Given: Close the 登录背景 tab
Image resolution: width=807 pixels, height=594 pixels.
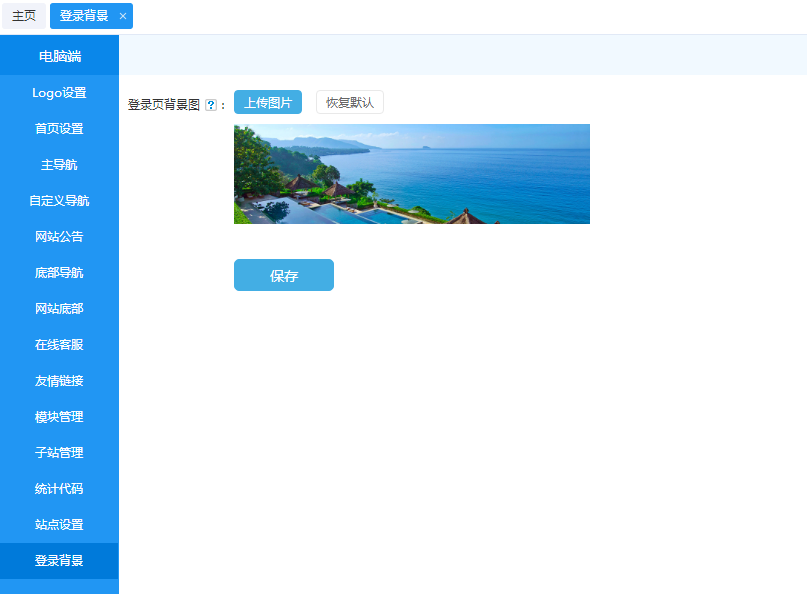Looking at the screenshot, I should (x=122, y=17).
